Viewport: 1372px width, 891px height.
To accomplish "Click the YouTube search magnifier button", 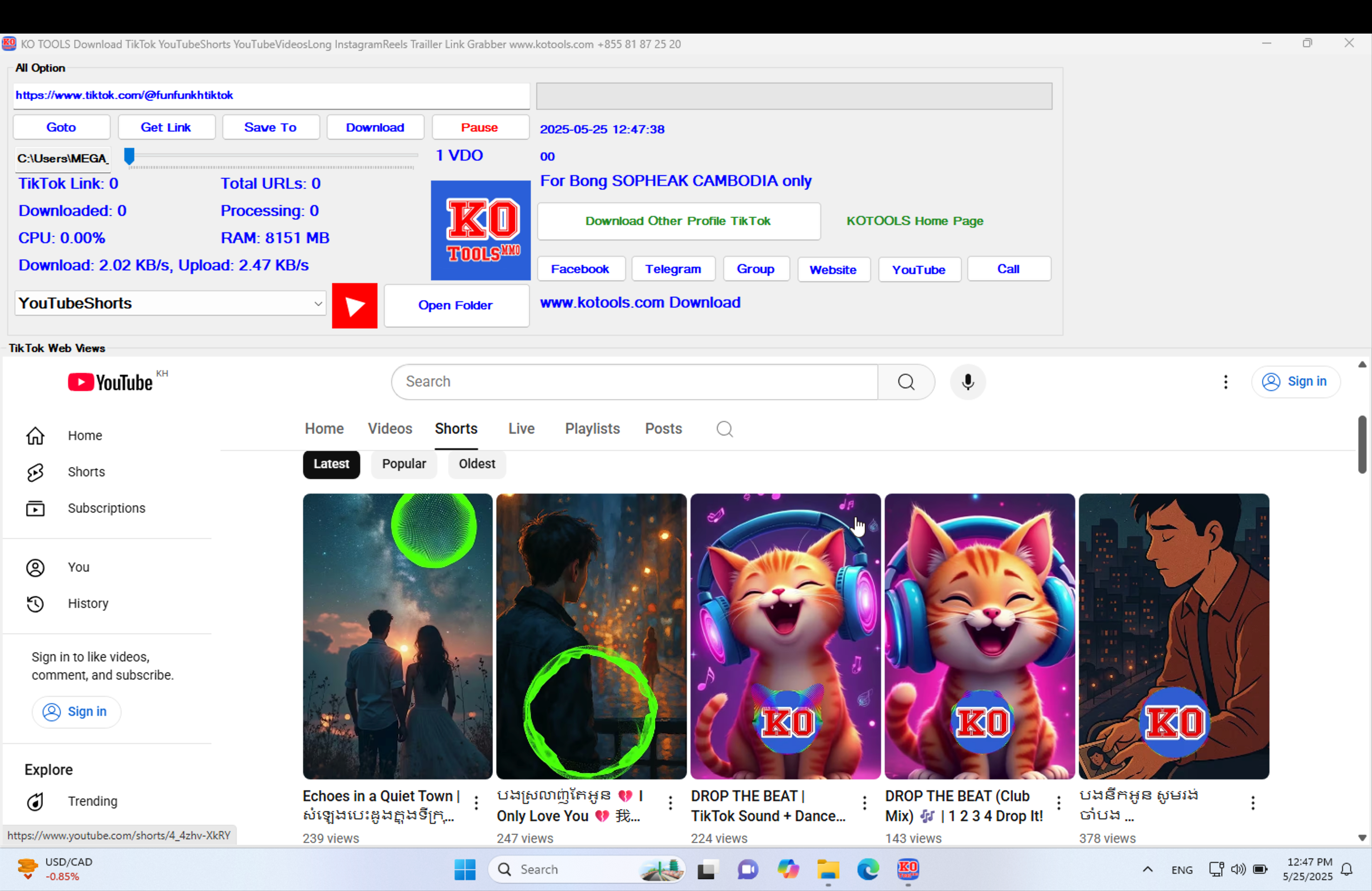I will pyautogui.click(x=906, y=382).
